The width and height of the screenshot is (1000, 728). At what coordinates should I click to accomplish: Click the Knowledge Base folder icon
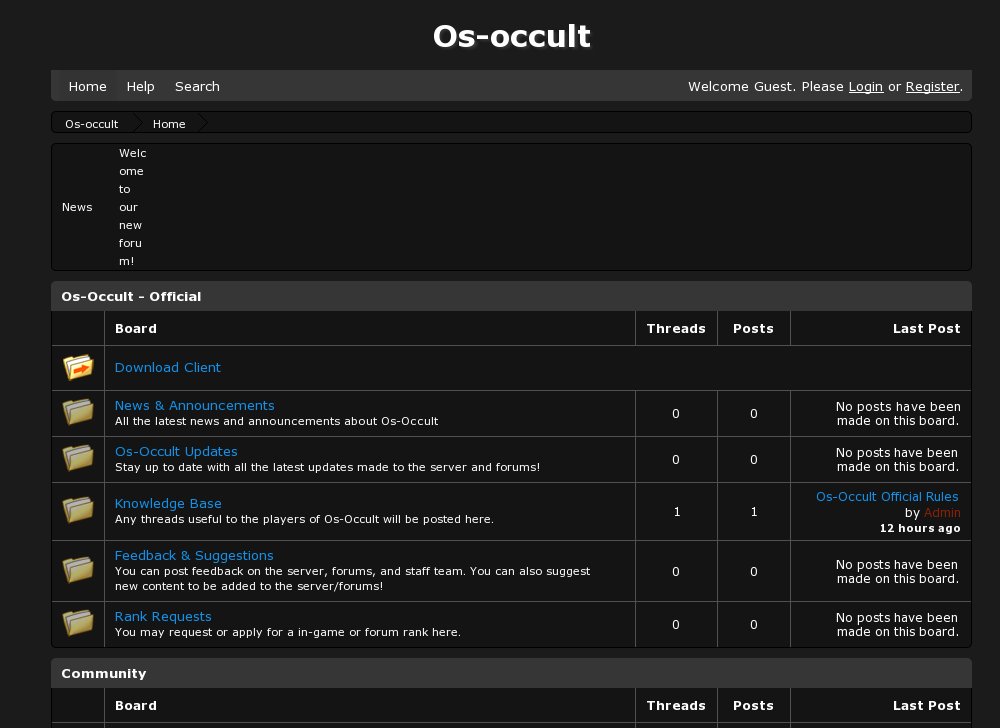coord(78,511)
